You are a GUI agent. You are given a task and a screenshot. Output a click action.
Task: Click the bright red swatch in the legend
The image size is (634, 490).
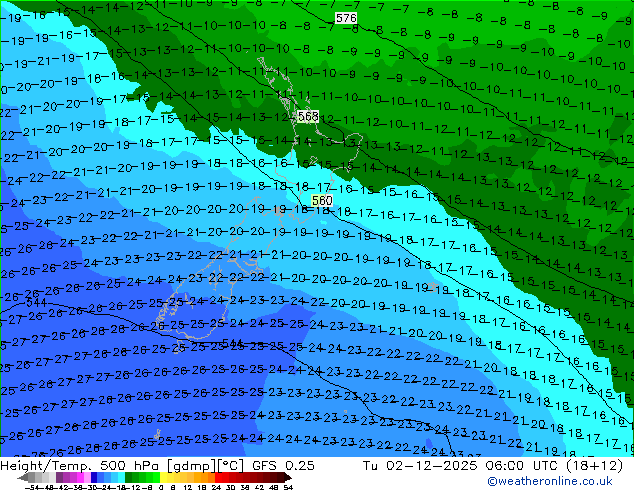219,478
